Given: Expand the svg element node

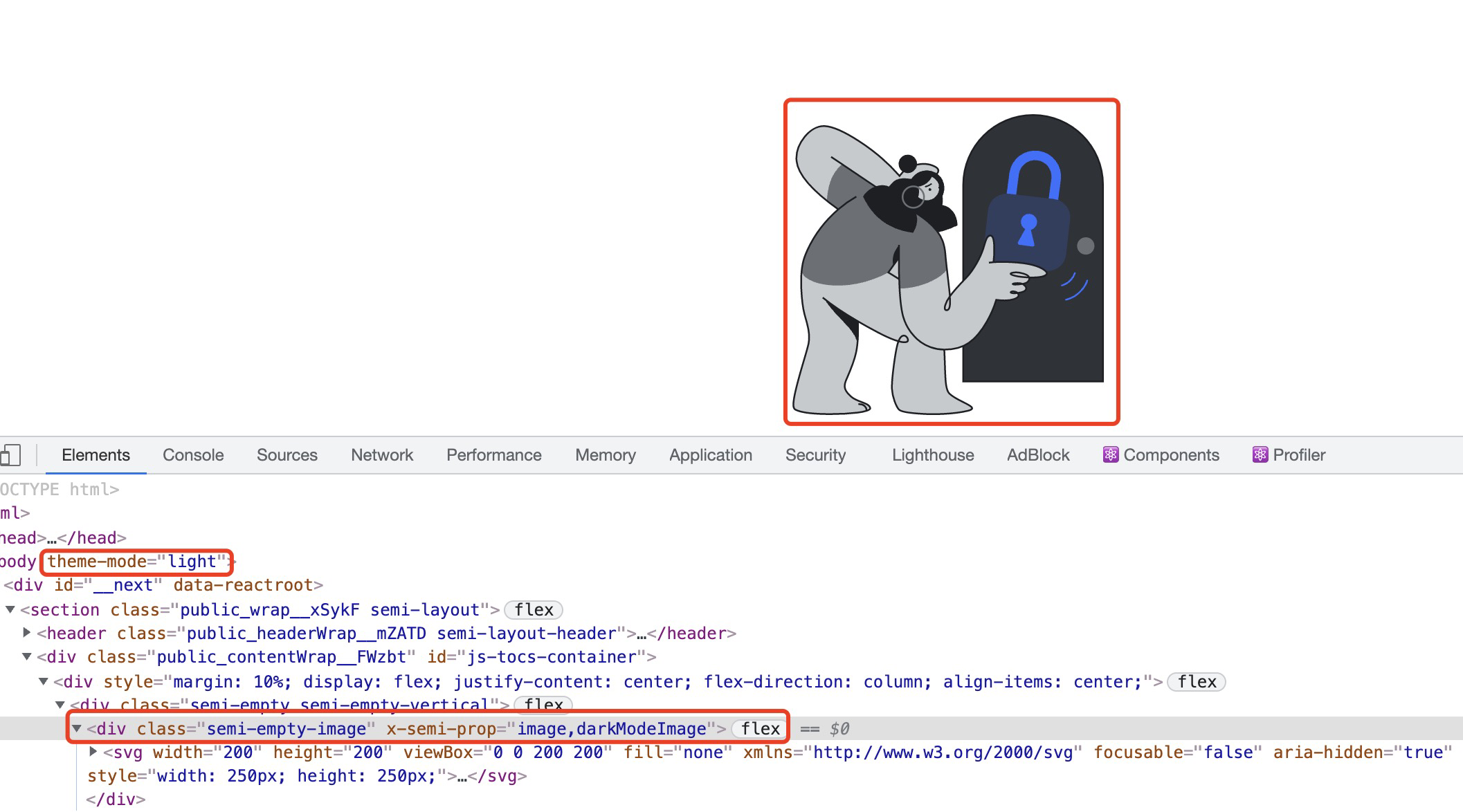Looking at the screenshot, I should point(93,752).
